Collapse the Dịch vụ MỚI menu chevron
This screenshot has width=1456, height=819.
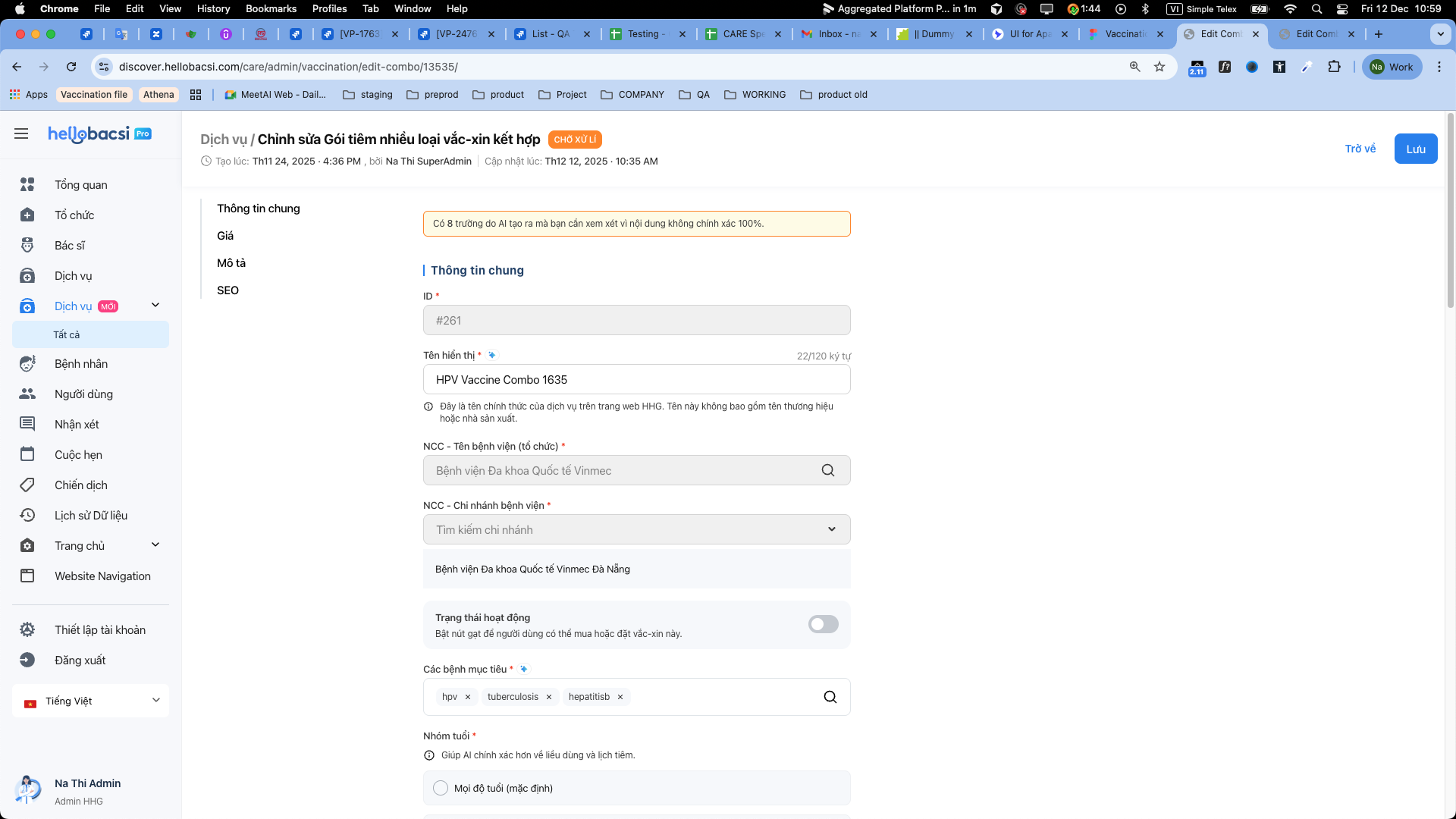pyautogui.click(x=155, y=306)
